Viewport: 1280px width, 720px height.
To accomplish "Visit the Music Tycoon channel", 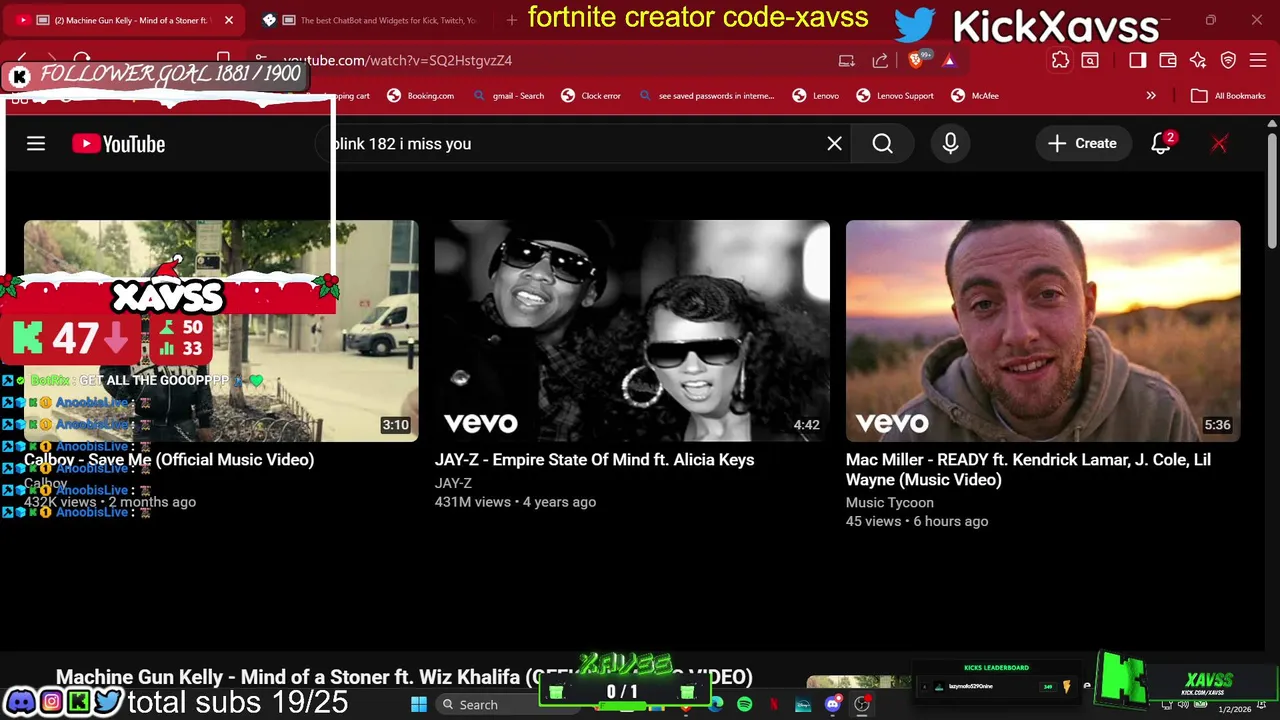I will point(890,503).
